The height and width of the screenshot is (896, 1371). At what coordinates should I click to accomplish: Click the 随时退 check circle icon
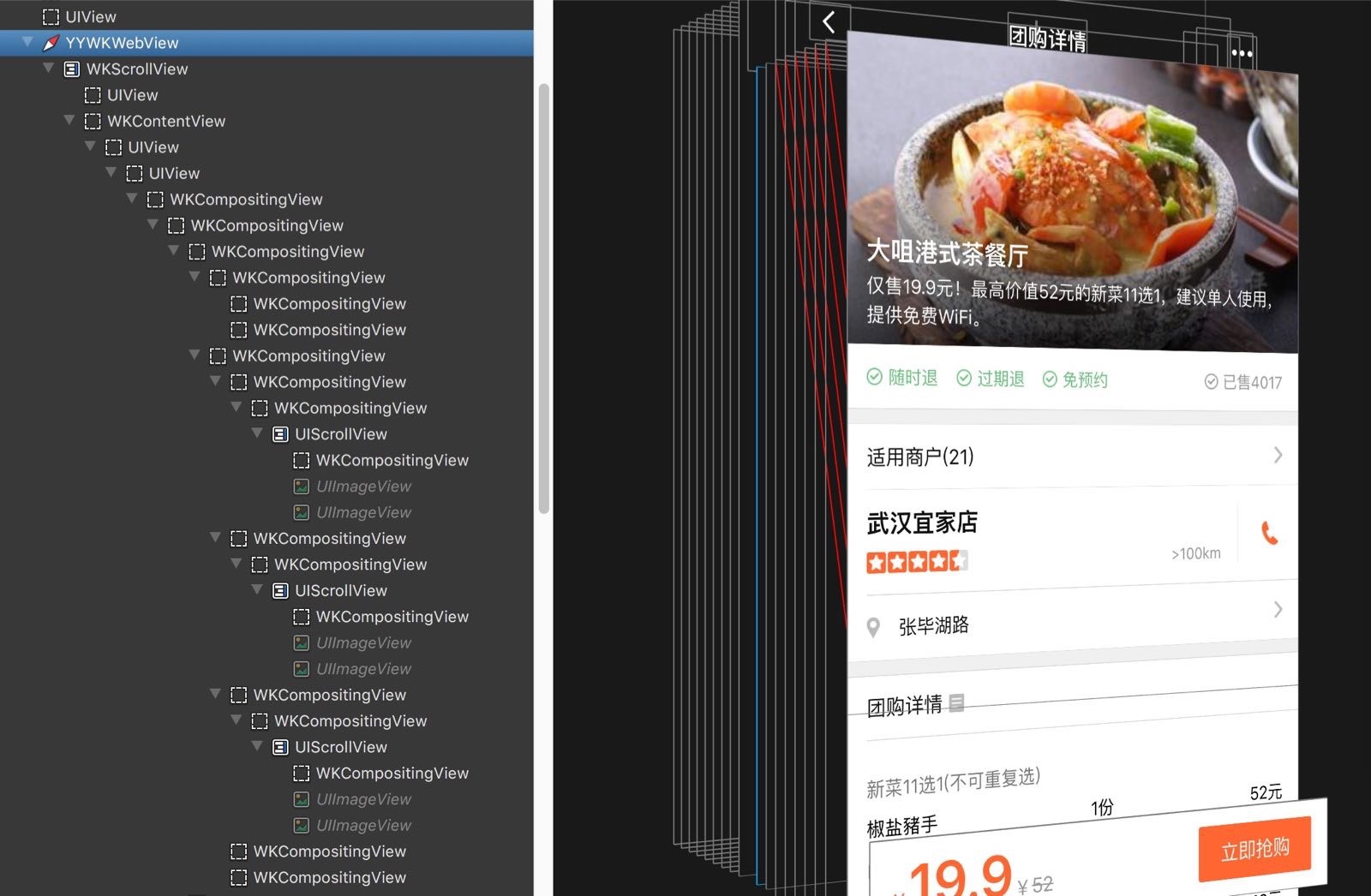point(874,377)
